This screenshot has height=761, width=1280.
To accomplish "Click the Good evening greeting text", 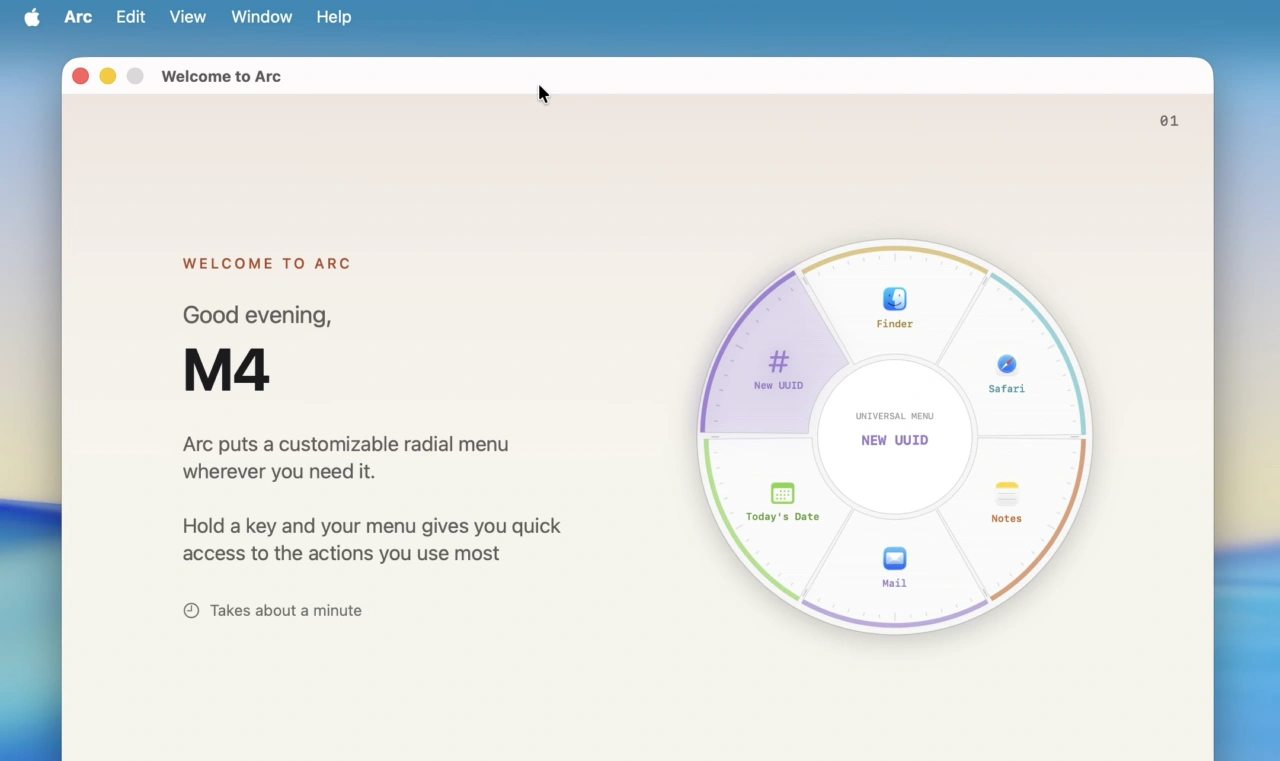I will tap(257, 315).
